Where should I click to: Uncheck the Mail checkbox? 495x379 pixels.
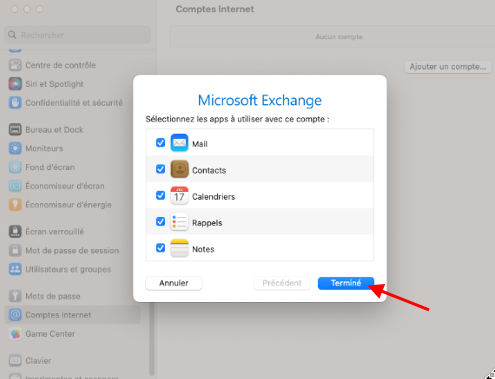160,143
